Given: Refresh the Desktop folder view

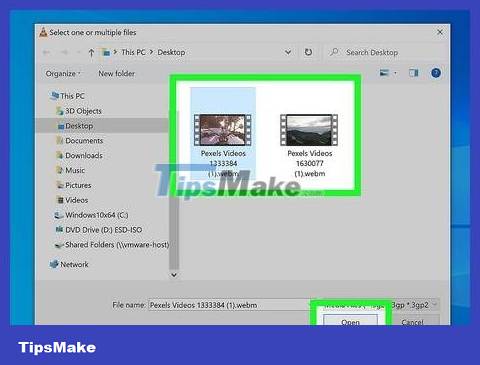Looking at the screenshot, I should (308, 52).
